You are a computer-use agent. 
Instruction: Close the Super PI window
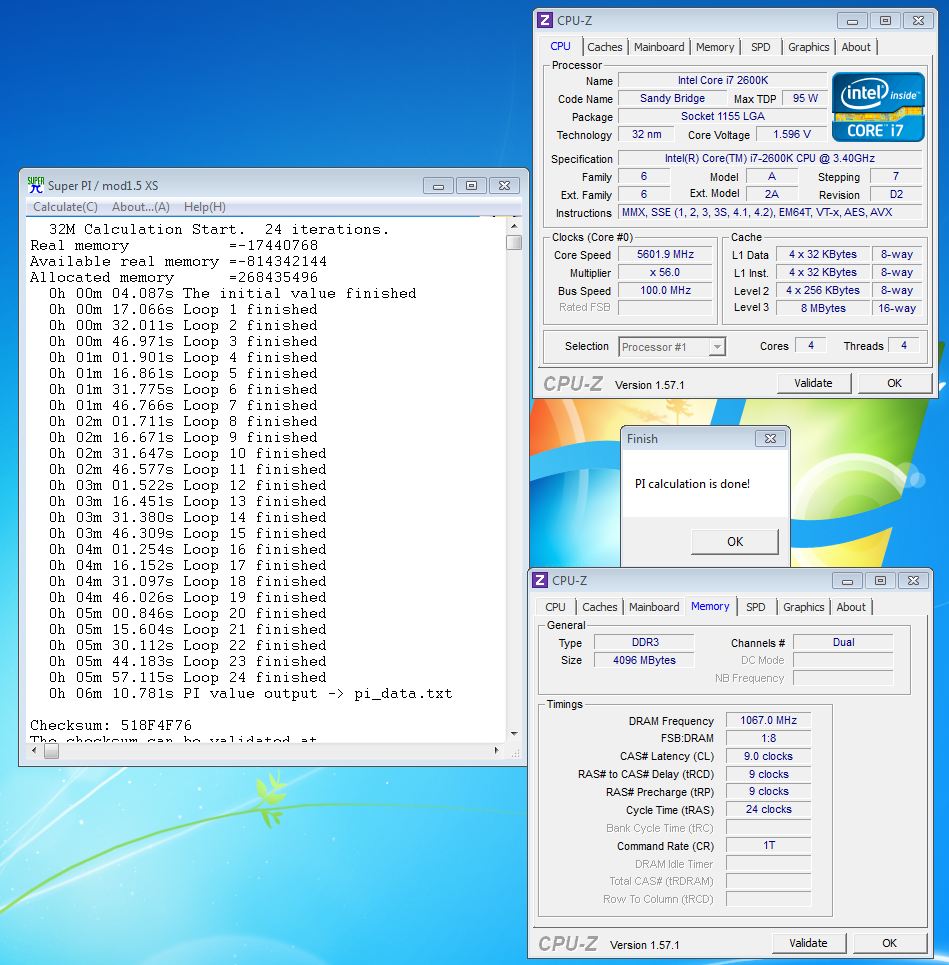tap(504, 185)
